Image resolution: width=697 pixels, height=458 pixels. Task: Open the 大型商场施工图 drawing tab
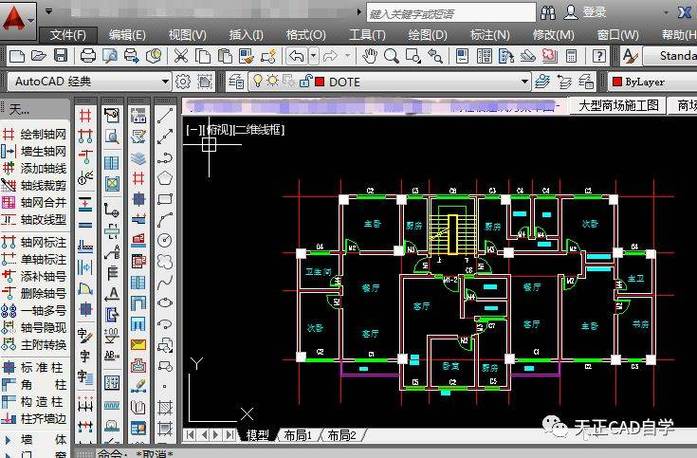[620, 105]
